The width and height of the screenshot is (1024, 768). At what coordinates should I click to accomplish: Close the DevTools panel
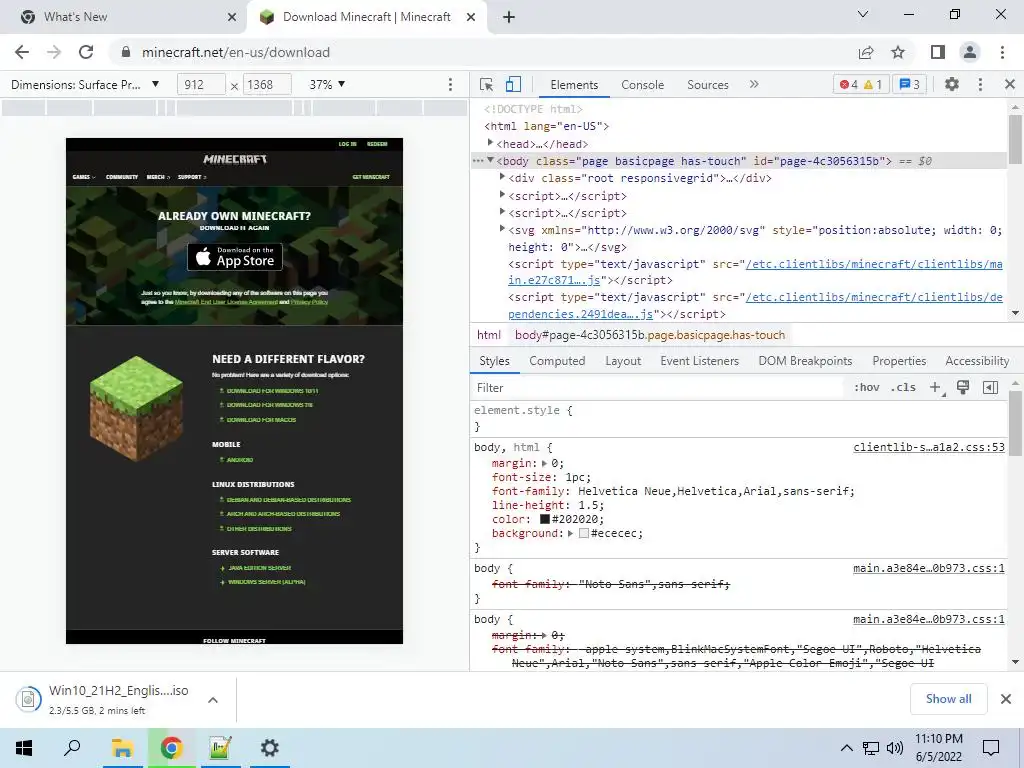1010,84
